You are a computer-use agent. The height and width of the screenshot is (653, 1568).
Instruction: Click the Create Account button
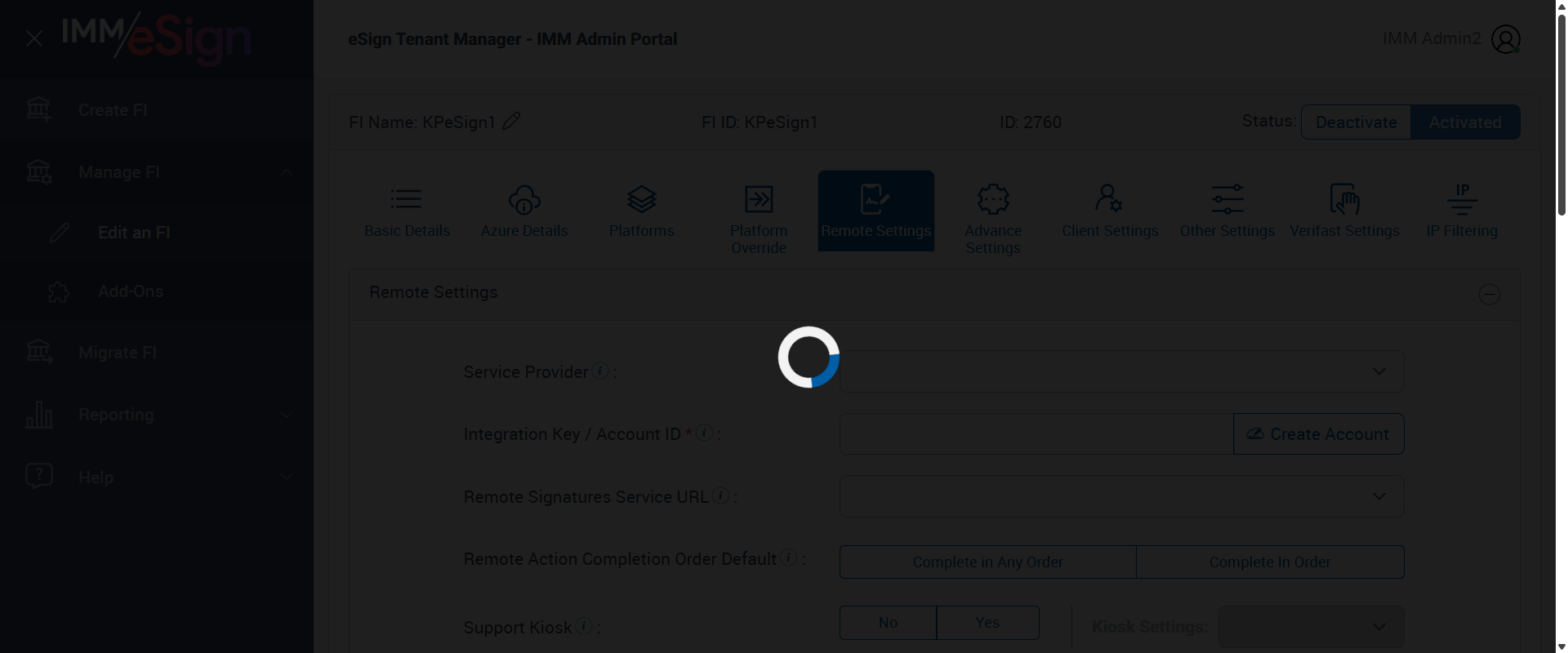point(1318,433)
